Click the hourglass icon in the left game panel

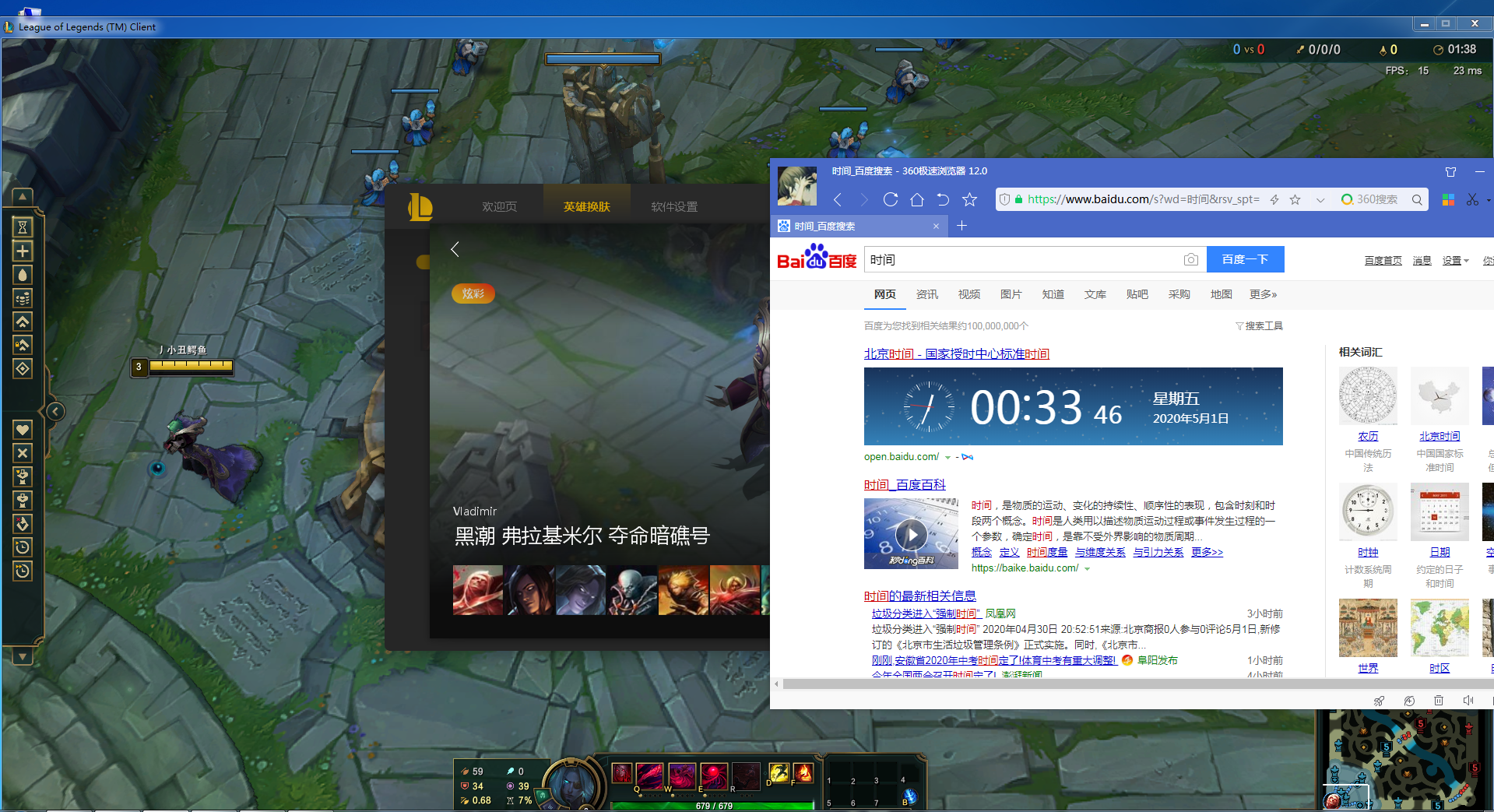23,227
